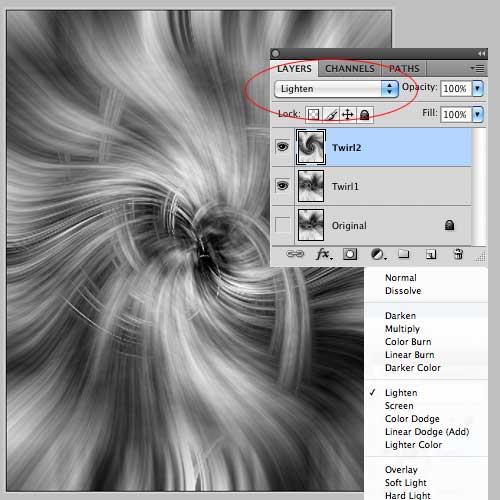This screenshot has width=500, height=500.
Task: Open the fx layer style menu
Action: pyautogui.click(x=324, y=254)
